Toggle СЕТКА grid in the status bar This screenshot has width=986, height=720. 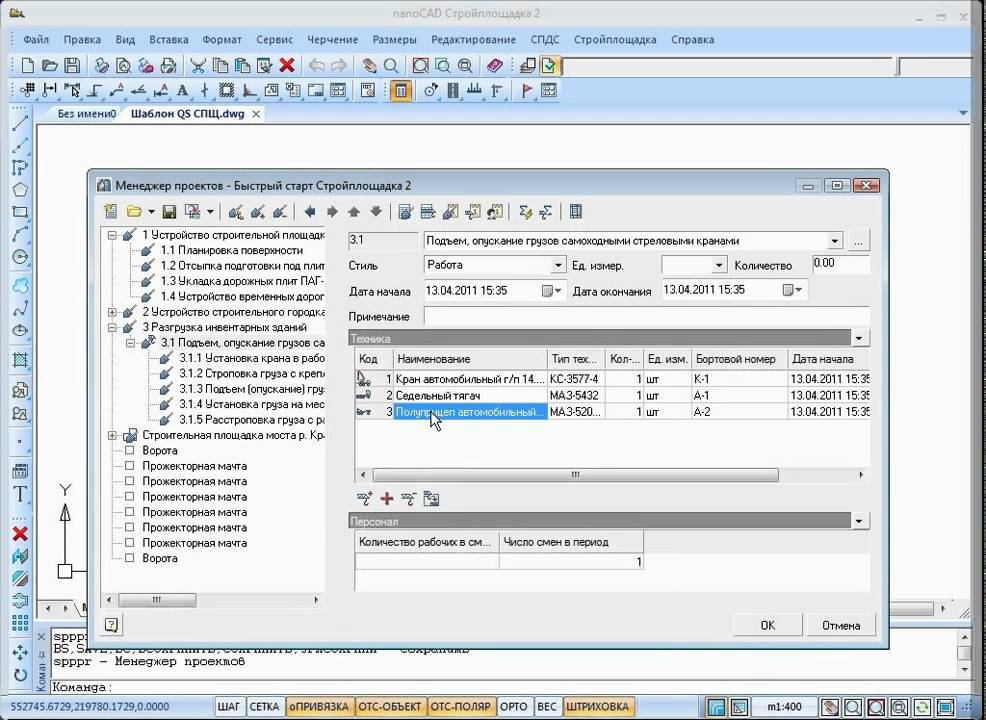pyautogui.click(x=264, y=707)
